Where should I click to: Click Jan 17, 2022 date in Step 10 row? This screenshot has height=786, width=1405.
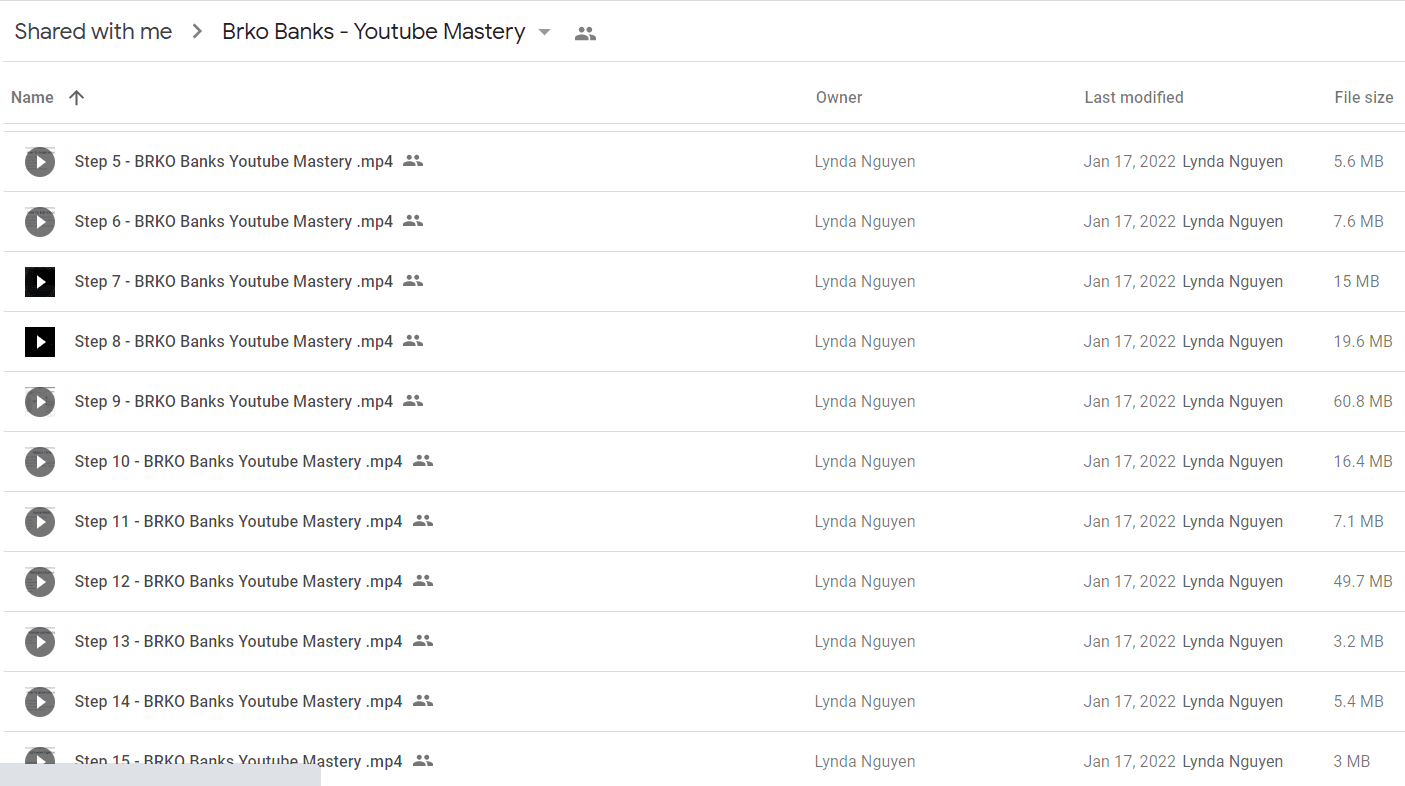1129,461
